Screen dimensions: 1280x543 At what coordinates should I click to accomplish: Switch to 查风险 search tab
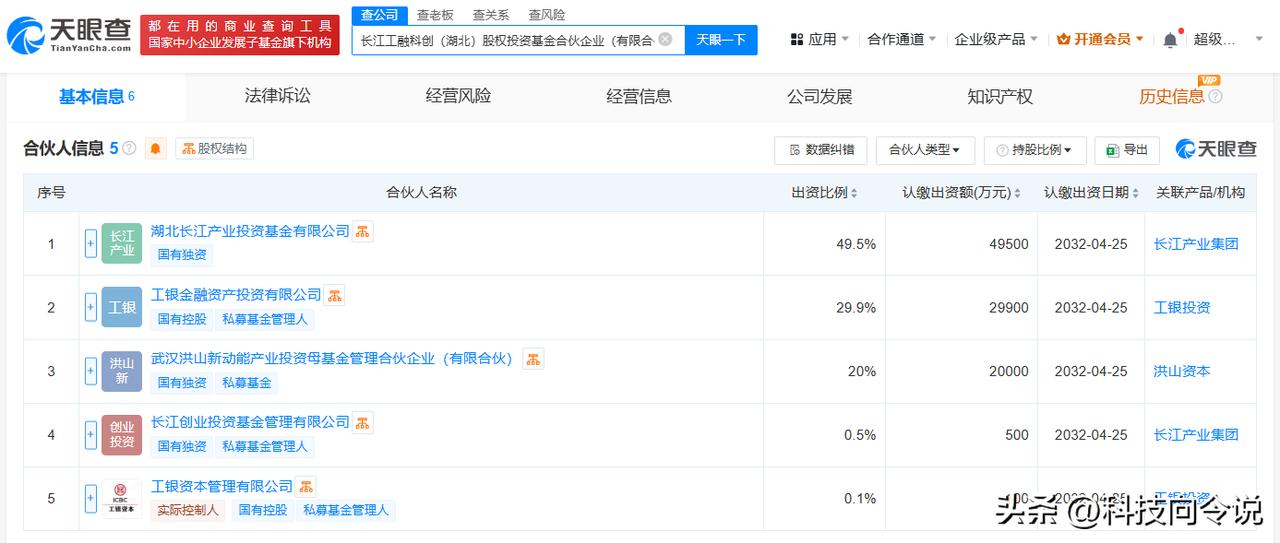click(x=547, y=15)
